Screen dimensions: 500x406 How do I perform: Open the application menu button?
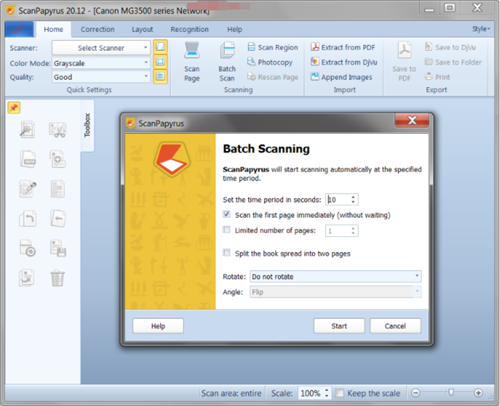point(19,29)
